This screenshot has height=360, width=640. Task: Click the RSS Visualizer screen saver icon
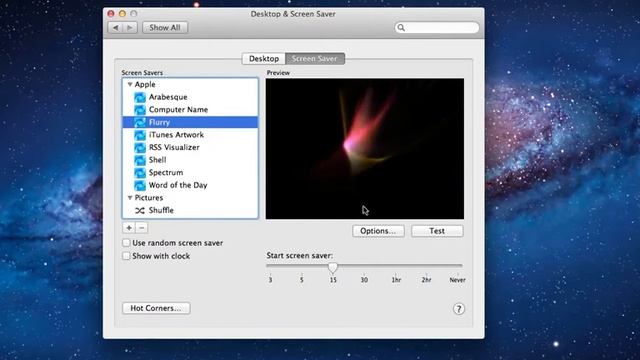(140, 147)
